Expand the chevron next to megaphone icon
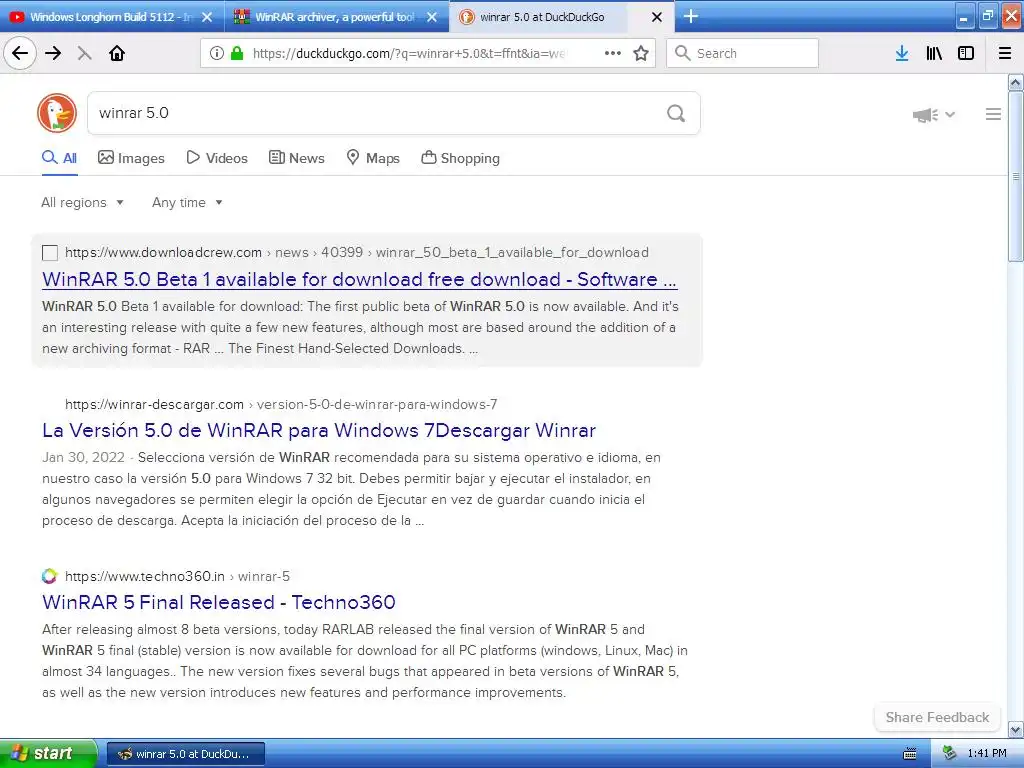This screenshot has height=768, width=1024. click(950, 115)
